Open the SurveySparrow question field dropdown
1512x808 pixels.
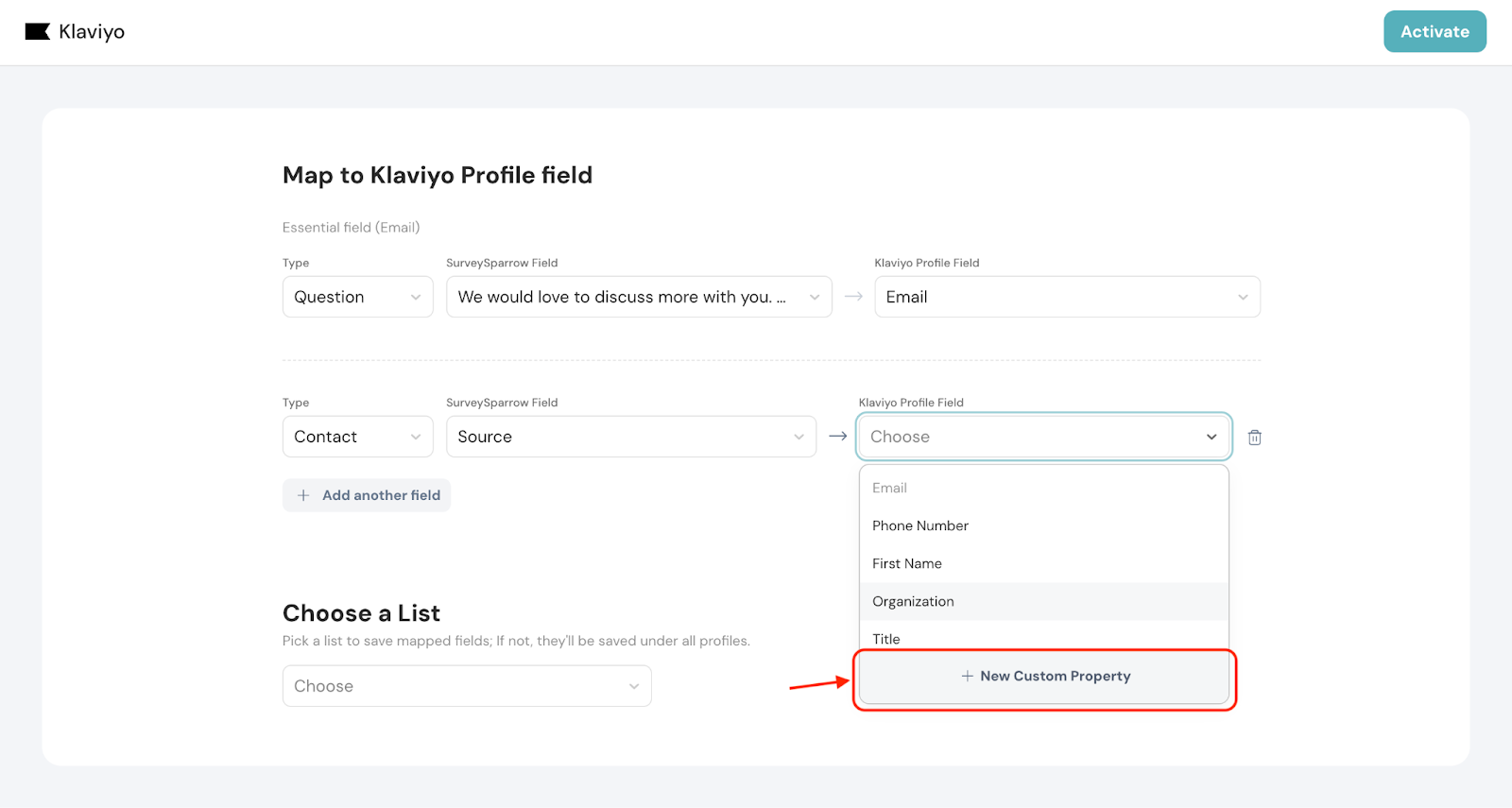click(x=638, y=297)
